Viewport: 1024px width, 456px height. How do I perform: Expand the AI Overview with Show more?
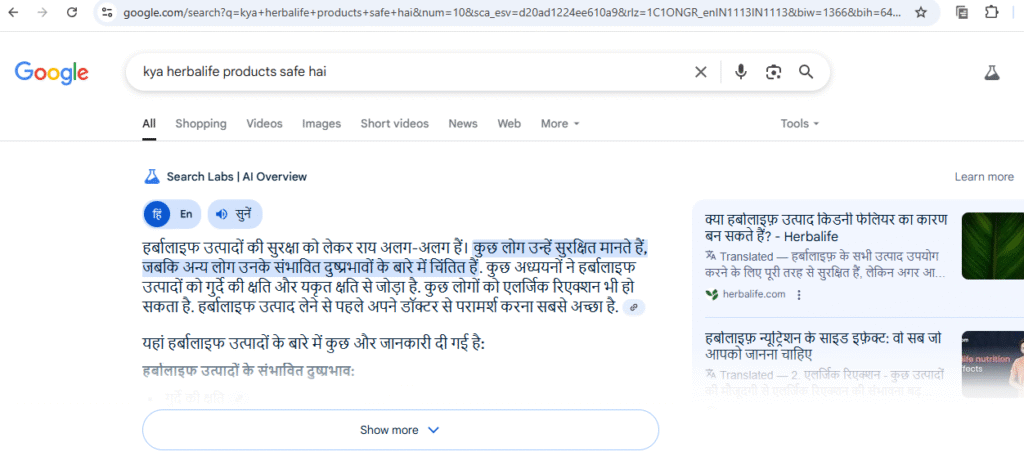pos(400,430)
